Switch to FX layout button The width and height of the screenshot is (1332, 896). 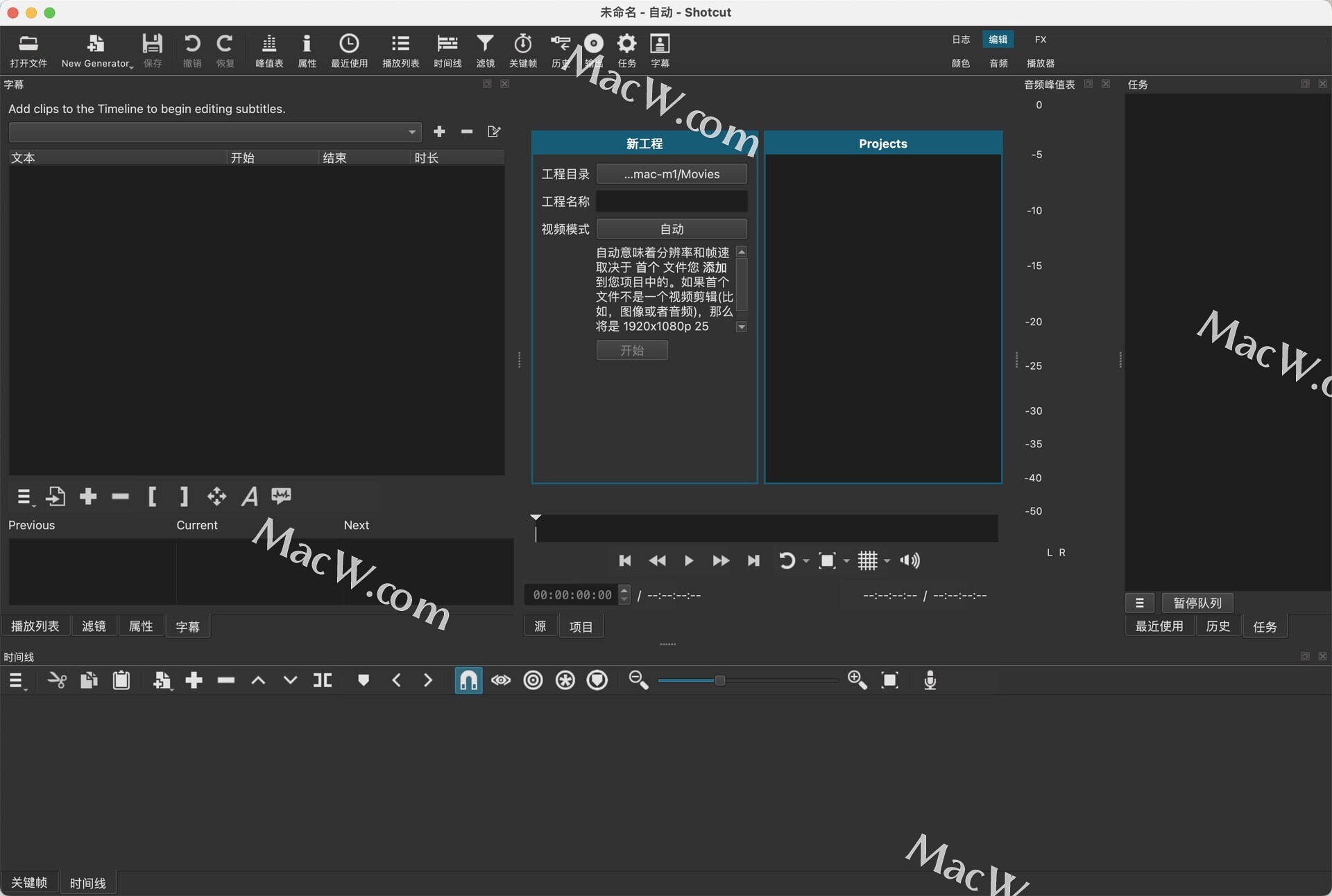pyautogui.click(x=1041, y=40)
